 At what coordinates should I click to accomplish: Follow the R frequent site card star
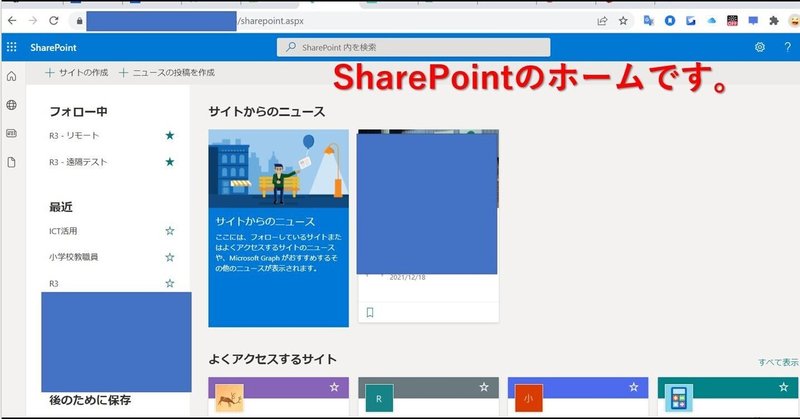tap(484, 387)
